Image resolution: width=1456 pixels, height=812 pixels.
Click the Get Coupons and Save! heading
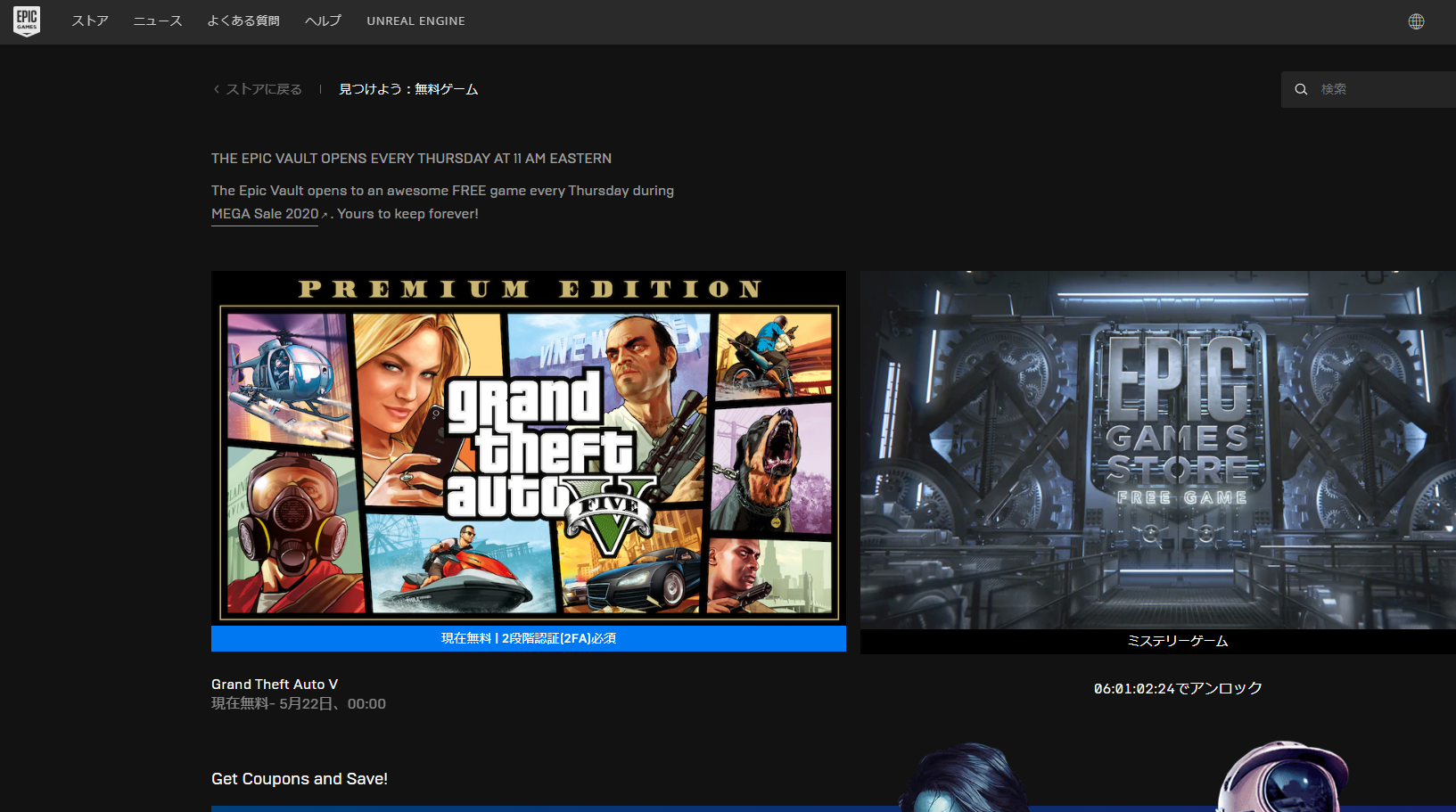click(300, 779)
